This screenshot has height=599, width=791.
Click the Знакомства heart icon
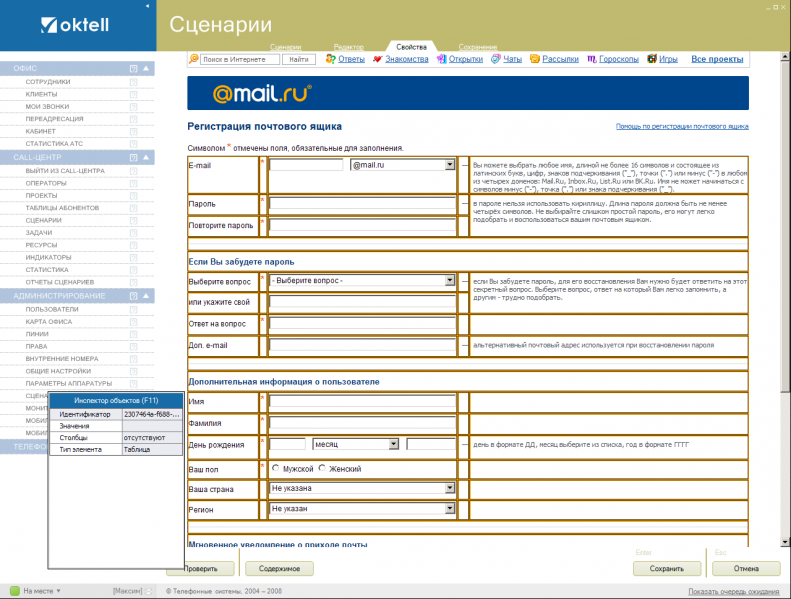coord(377,59)
